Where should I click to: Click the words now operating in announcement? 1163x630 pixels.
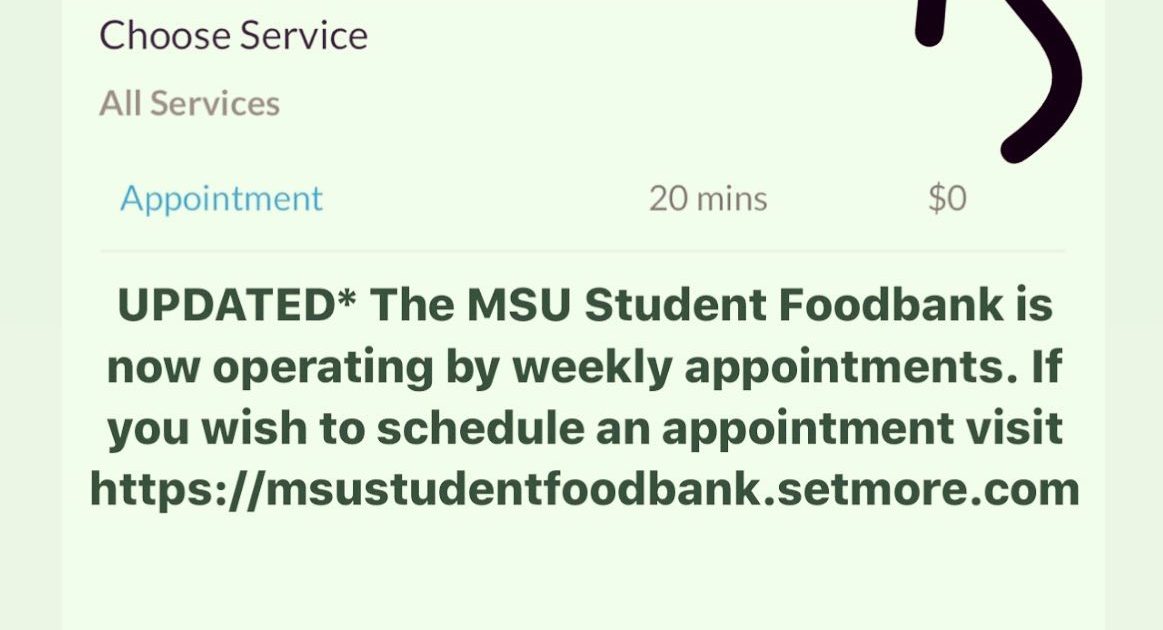(x=270, y=368)
